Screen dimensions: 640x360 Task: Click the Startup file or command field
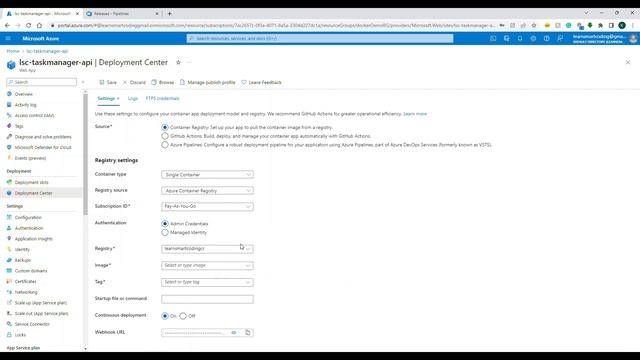click(x=207, y=299)
